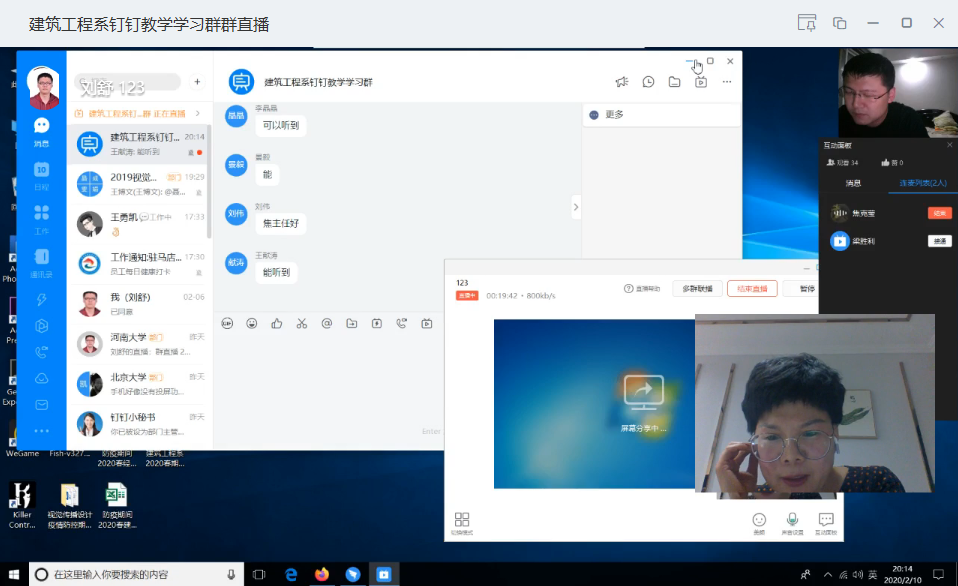Open the 2019视觉 group conversation
958x586 pixels.
(139, 184)
